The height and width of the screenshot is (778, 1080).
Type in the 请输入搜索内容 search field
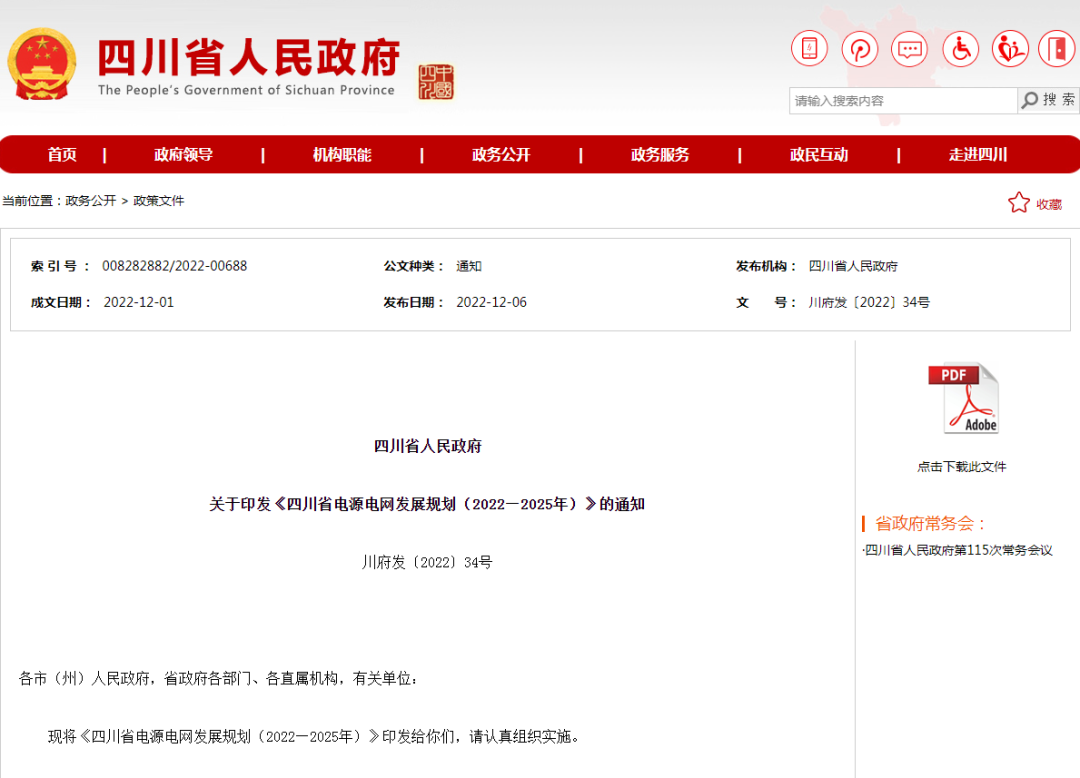902,101
